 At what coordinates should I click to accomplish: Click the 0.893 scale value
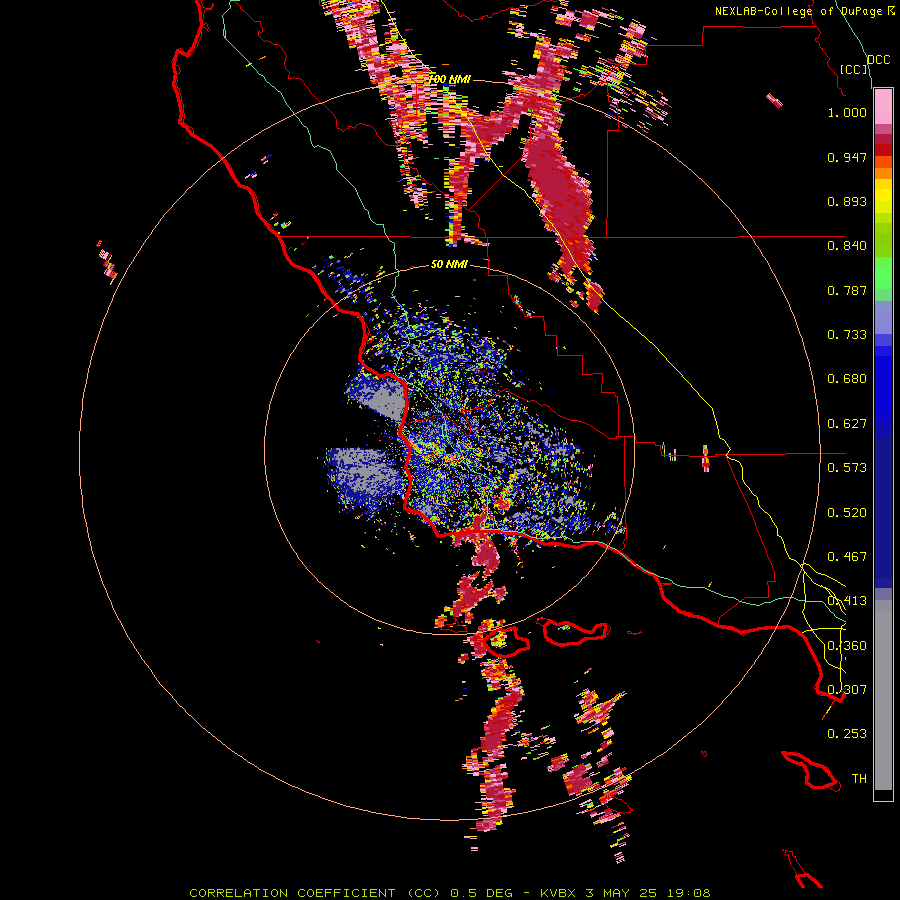[x=847, y=201]
